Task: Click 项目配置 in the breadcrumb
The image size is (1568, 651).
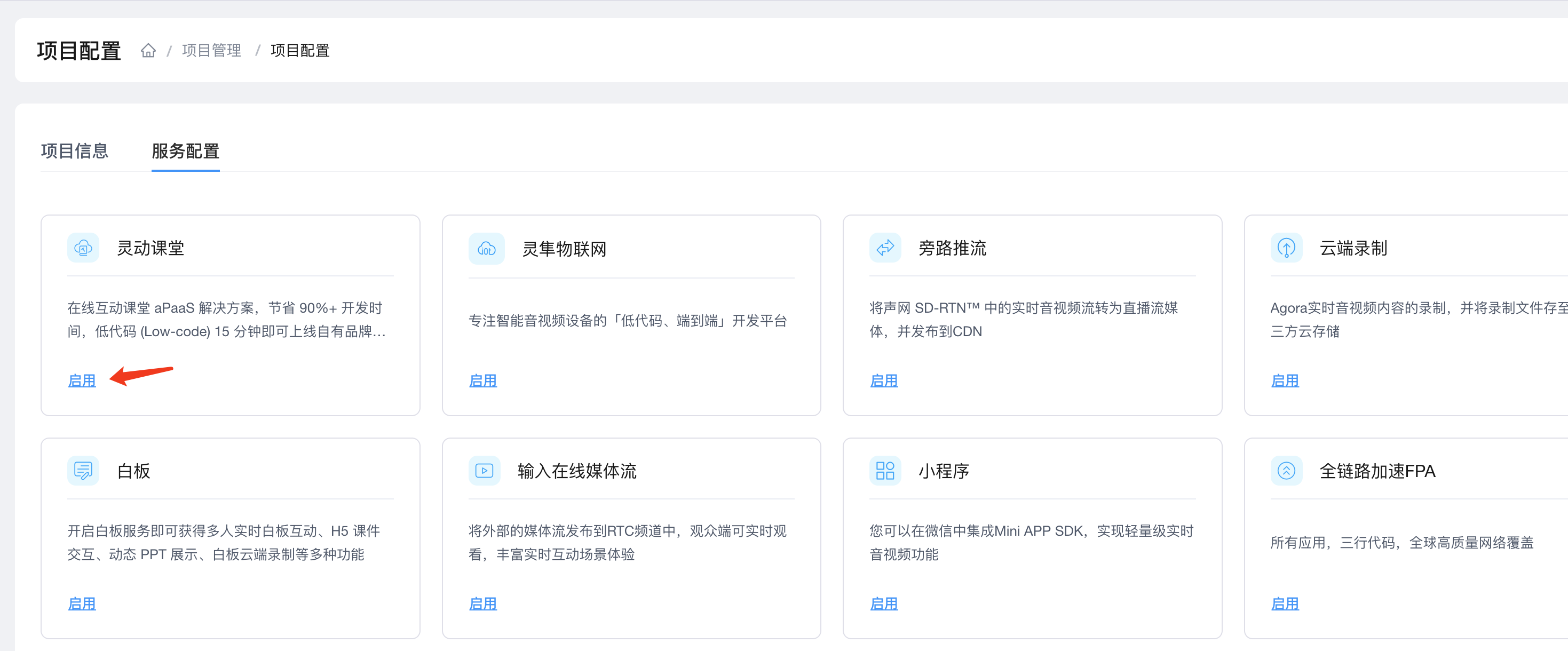Action: tap(300, 51)
